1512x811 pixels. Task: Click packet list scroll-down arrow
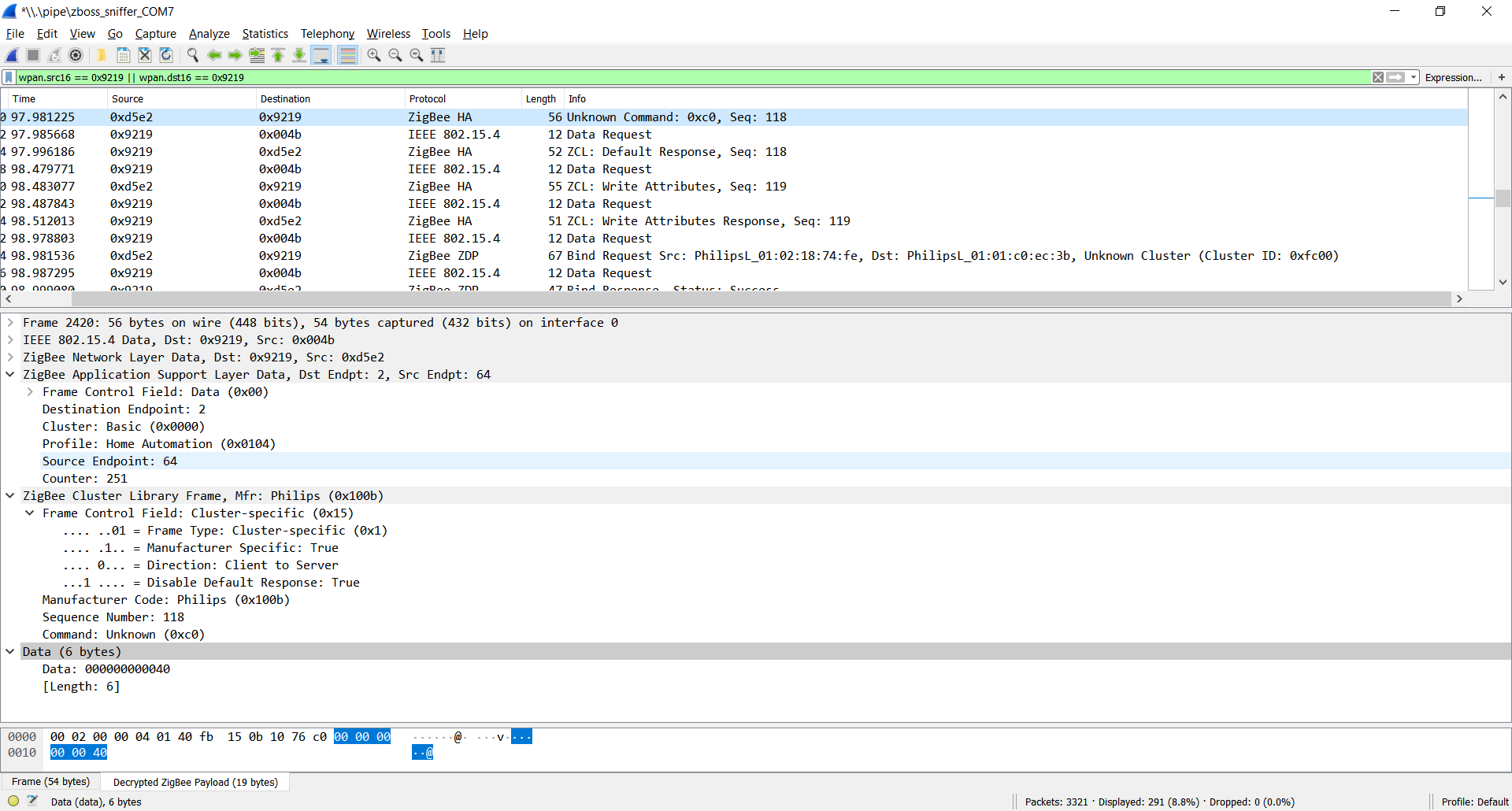coord(1503,282)
